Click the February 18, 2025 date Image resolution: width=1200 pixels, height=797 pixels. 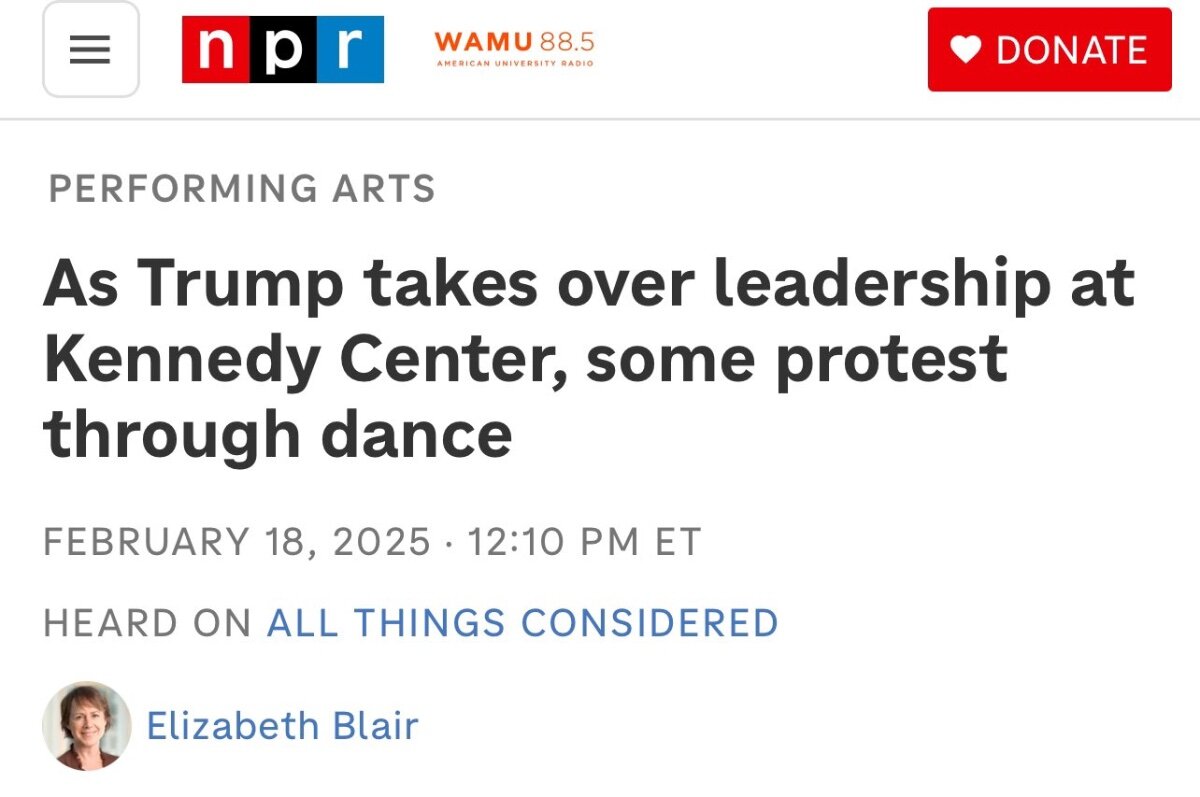coord(237,542)
